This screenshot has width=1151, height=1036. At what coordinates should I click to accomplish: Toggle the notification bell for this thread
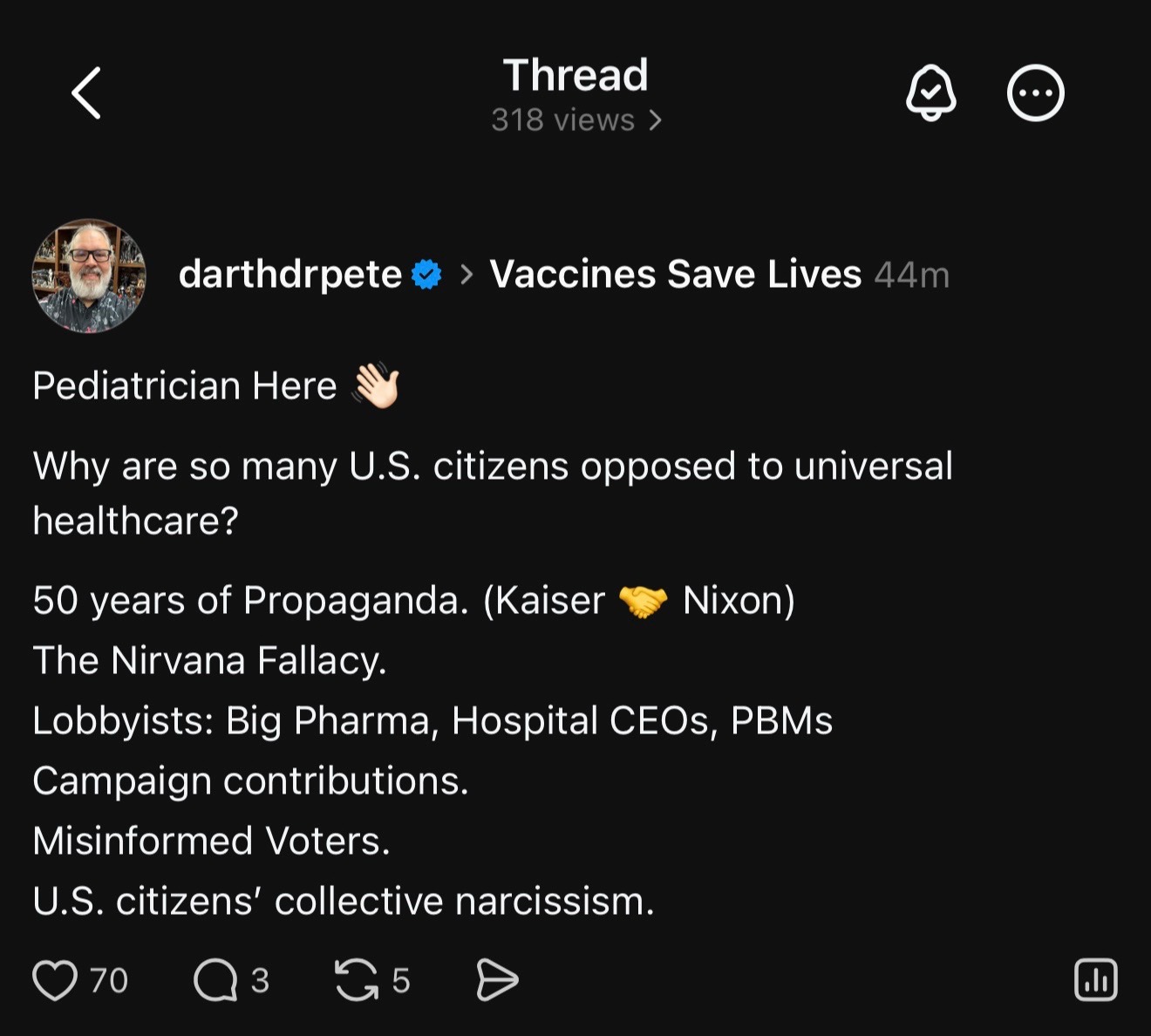point(931,92)
